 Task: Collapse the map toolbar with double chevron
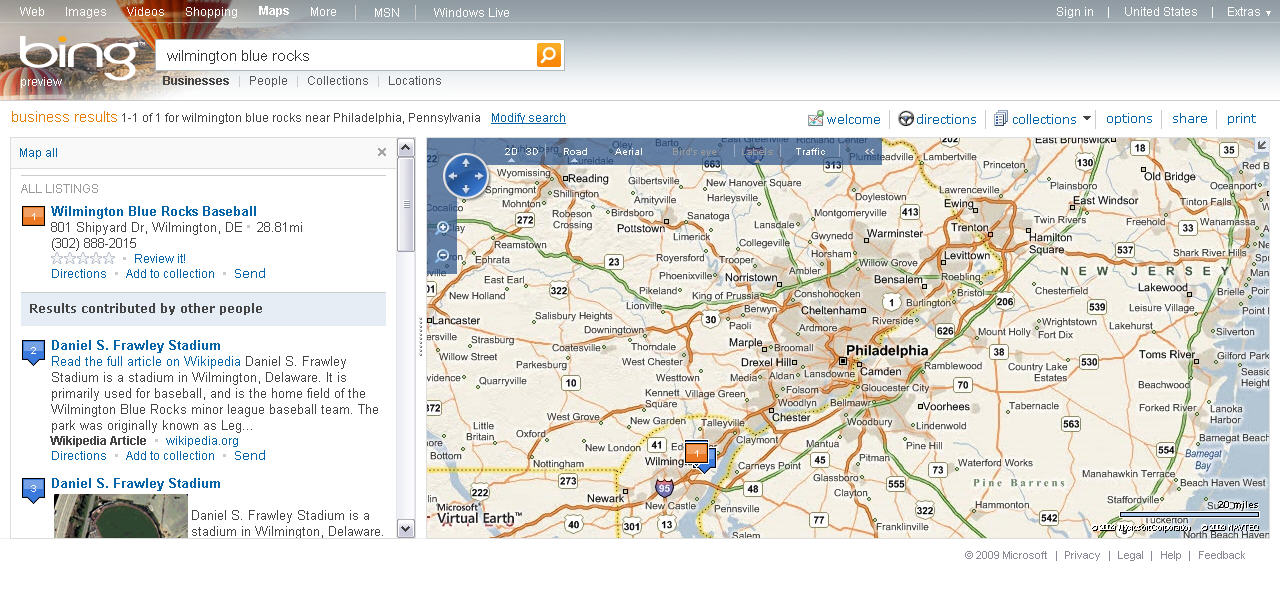point(869,152)
